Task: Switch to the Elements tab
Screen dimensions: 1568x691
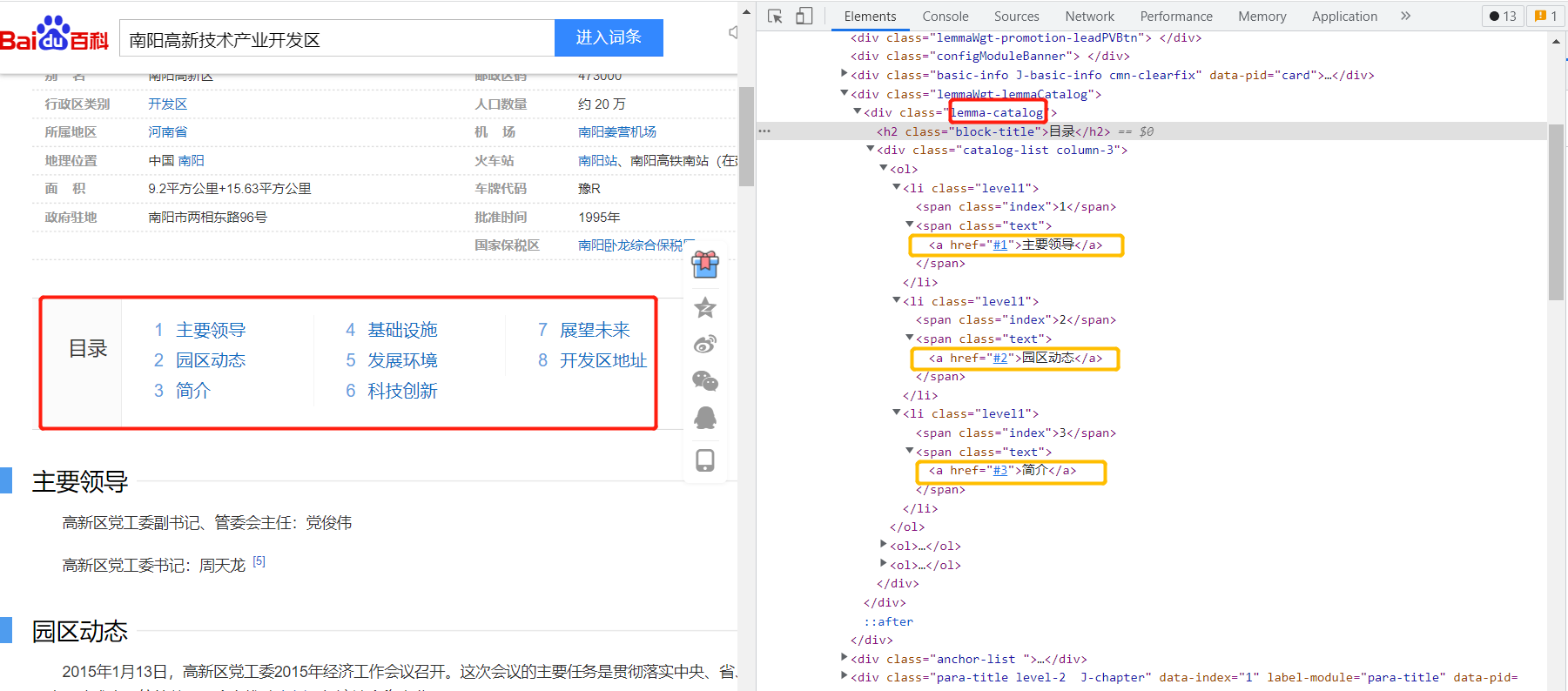Action: point(870,16)
